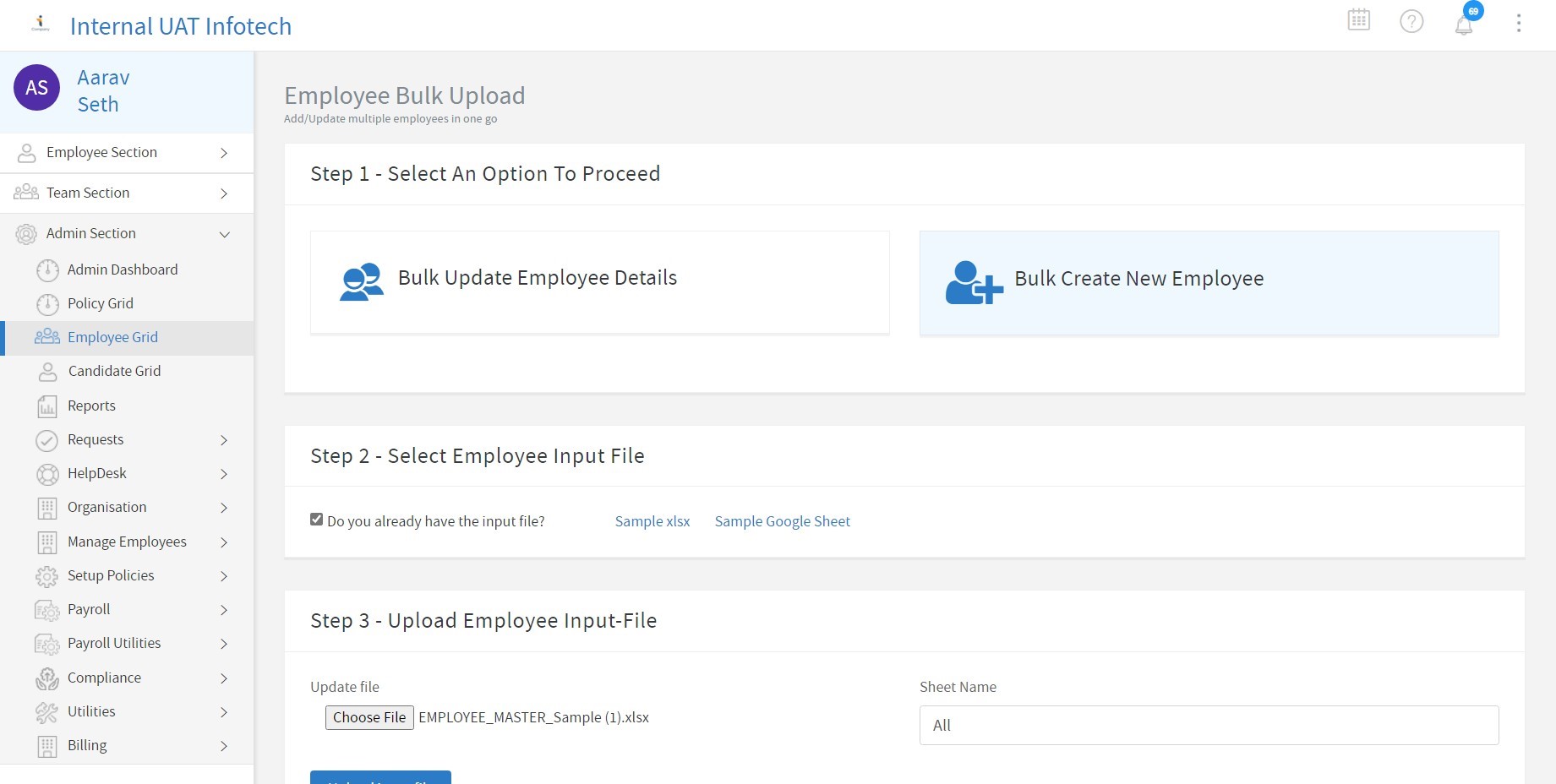Click the Choose File button
The width and height of the screenshot is (1556, 784).
tap(369, 717)
